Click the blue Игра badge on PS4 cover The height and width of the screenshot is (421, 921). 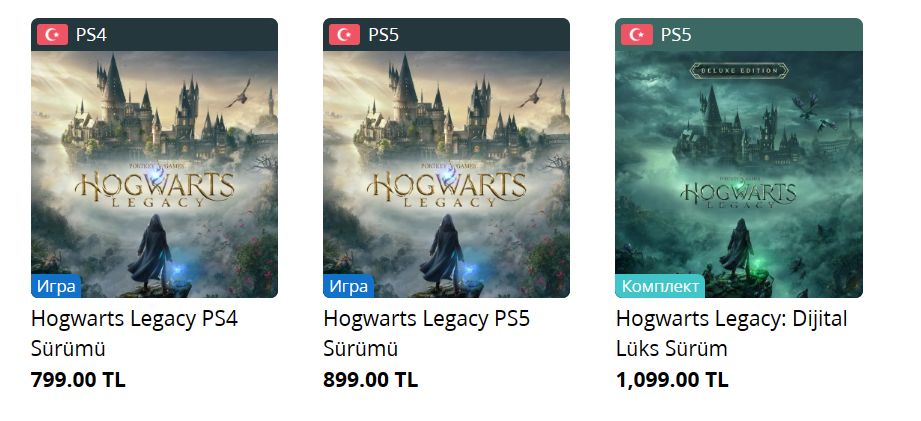tap(56, 286)
